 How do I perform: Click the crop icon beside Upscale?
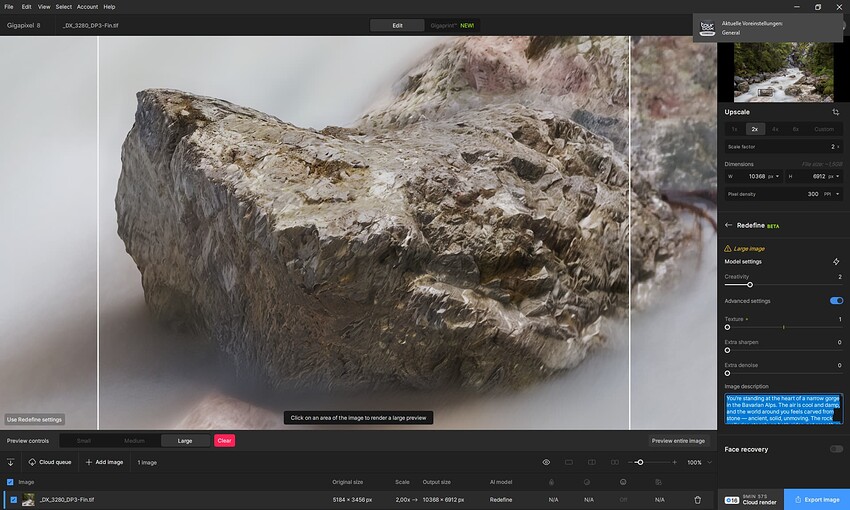835,112
